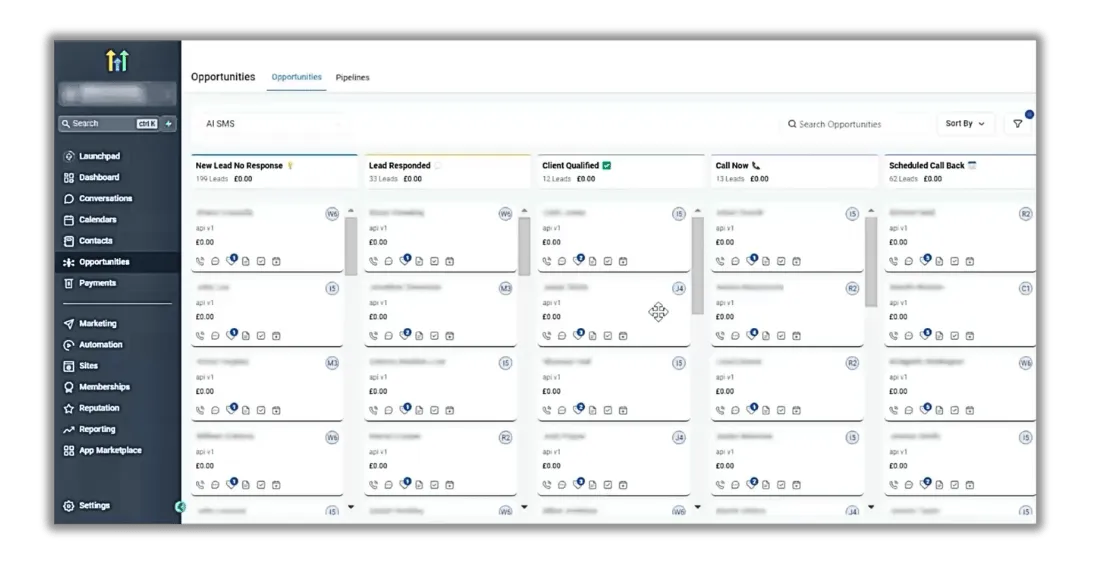Click task icon on R2 card in Lead Responded

point(434,485)
